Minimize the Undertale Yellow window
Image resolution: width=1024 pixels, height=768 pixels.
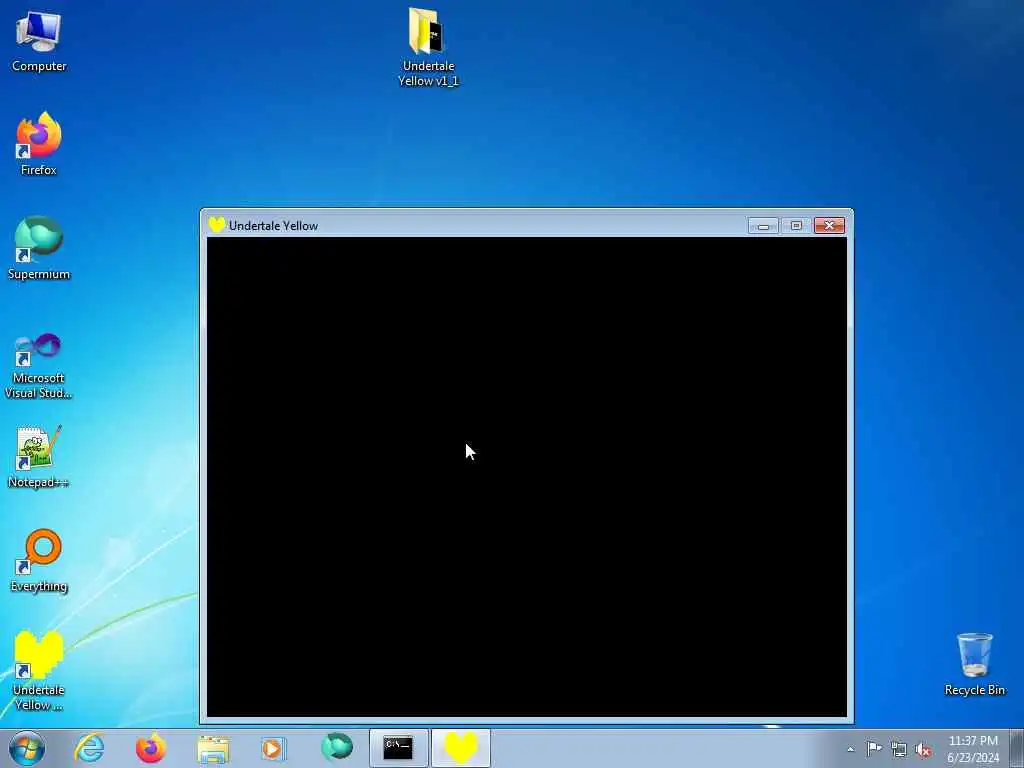pos(763,225)
